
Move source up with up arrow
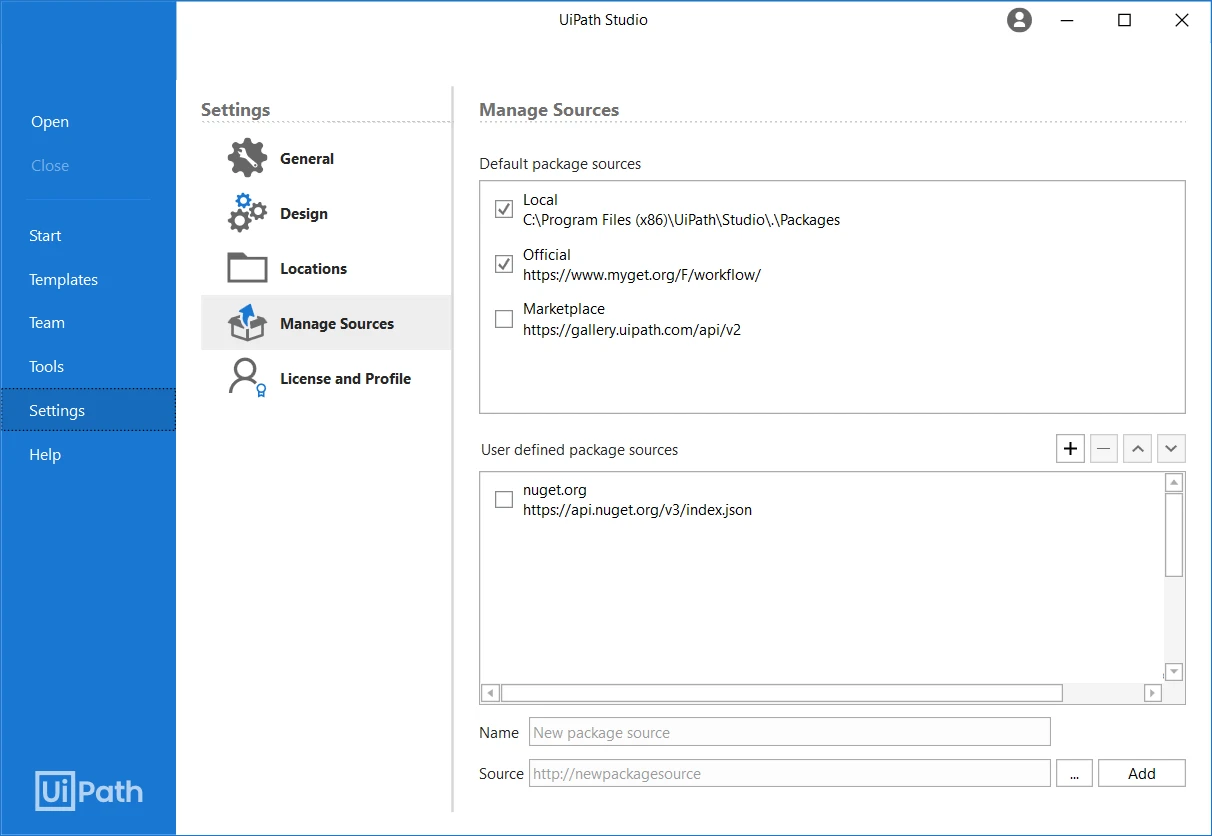1137,449
